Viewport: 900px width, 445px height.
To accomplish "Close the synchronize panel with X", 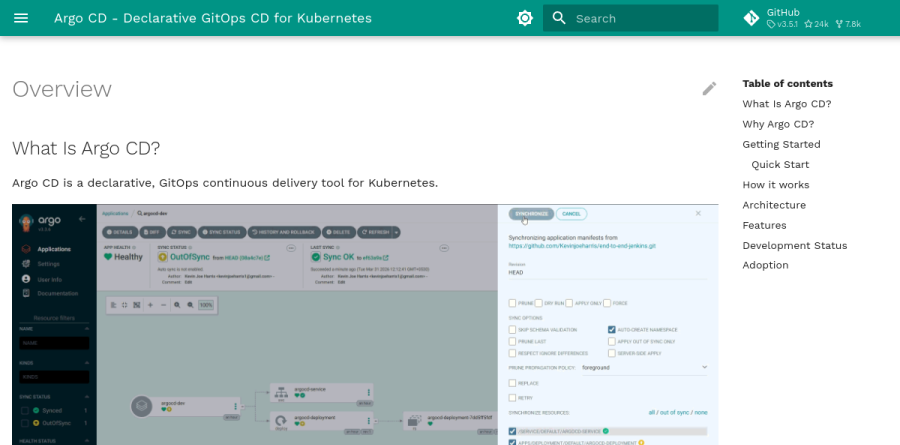I will [698, 214].
